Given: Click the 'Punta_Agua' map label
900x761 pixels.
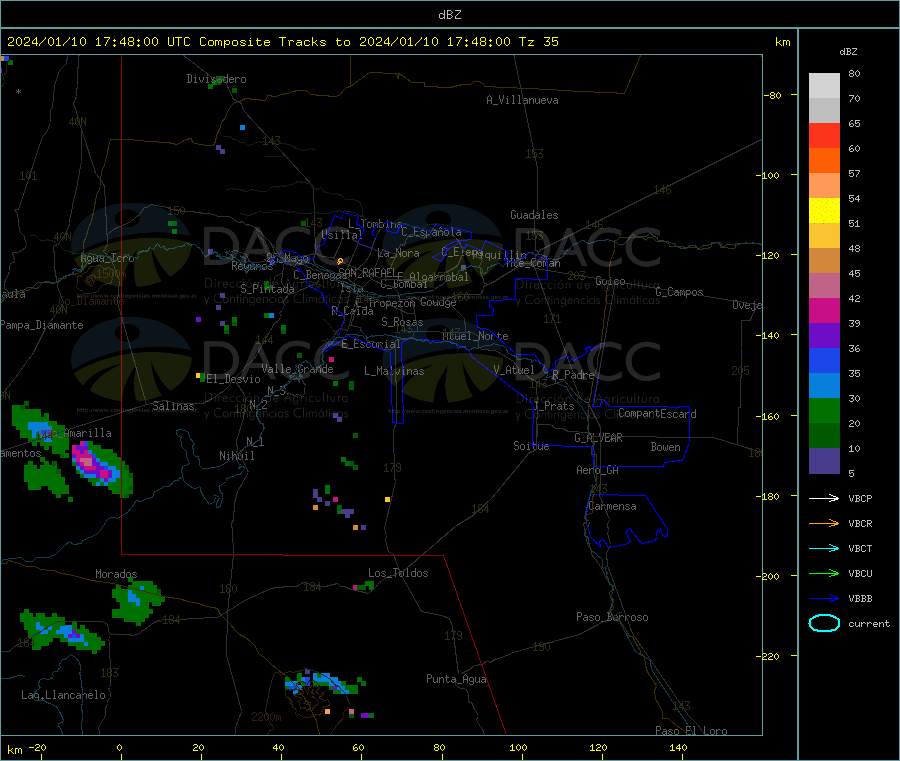Looking at the screenshot, I should click(x=456, y=679).
